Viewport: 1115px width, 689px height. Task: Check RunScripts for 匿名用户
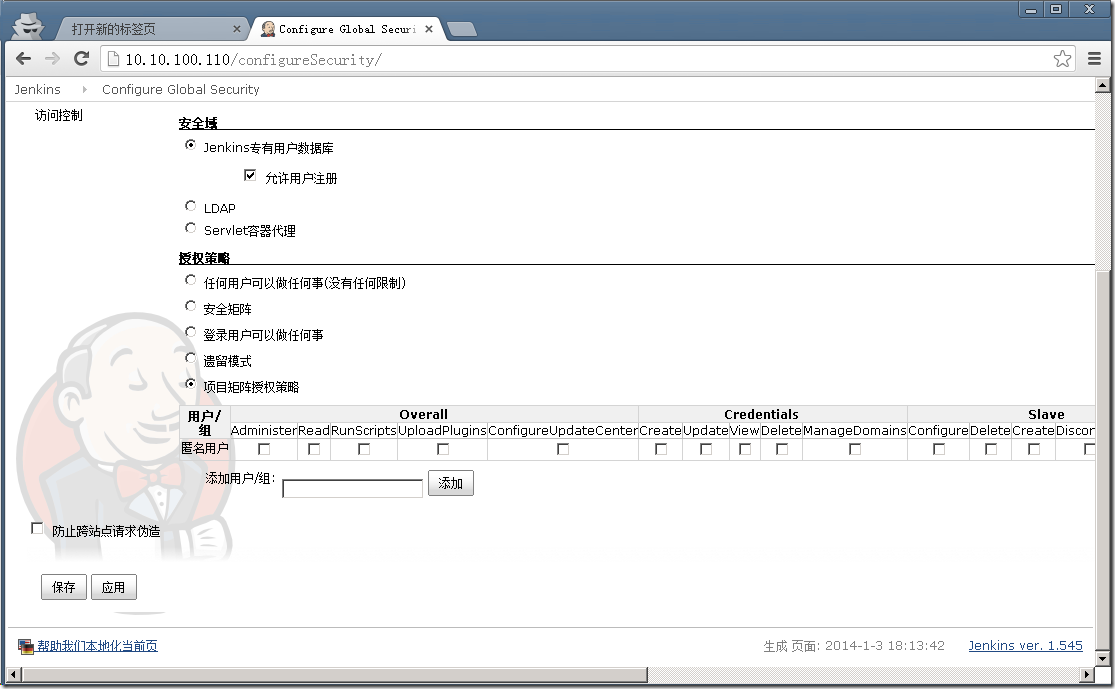(x=363, y=449)
